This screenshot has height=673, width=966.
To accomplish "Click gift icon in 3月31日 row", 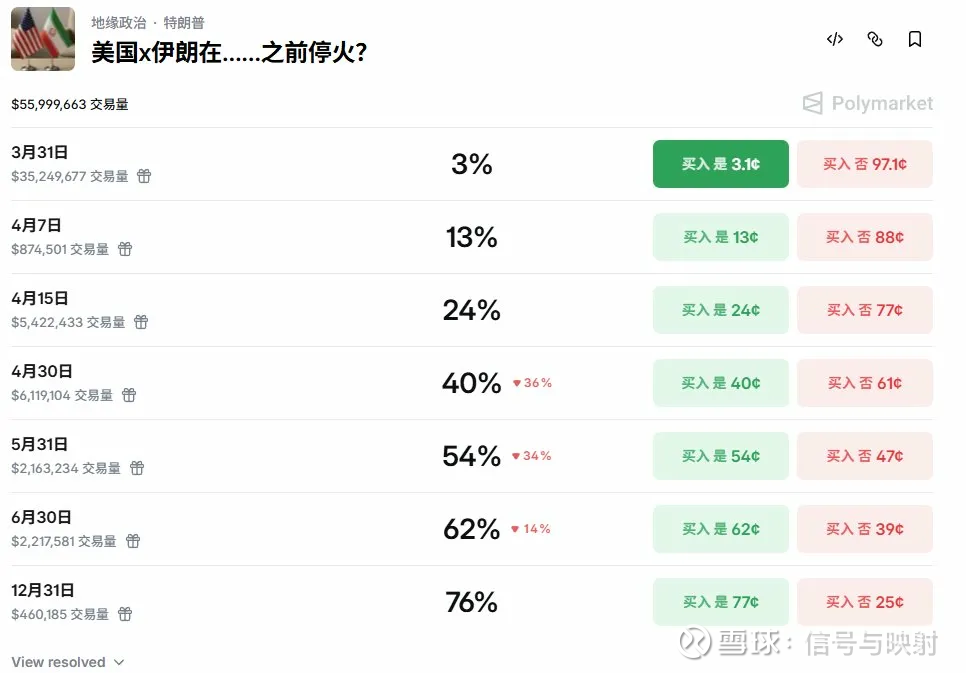I will click(144, 176).
